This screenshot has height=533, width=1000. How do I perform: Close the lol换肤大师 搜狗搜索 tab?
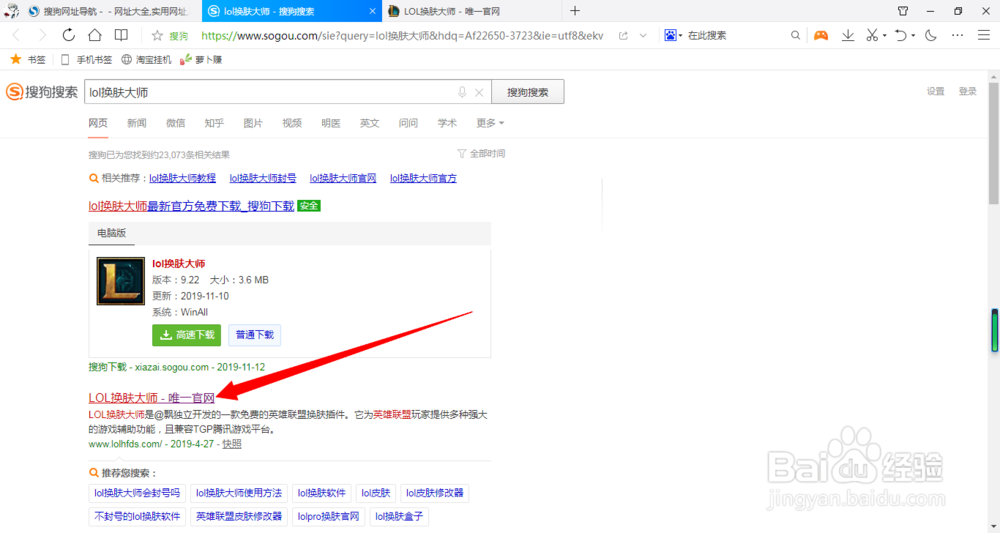point(372,11)
